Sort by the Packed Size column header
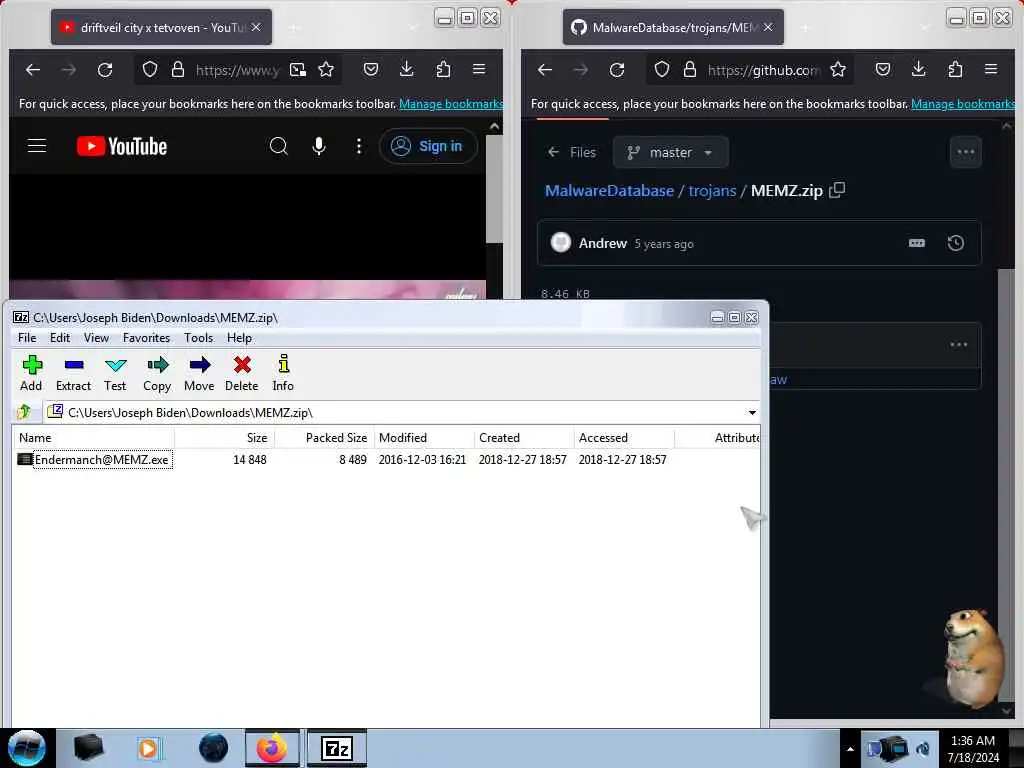The image size is (1024, 768). tap(325, 438)
